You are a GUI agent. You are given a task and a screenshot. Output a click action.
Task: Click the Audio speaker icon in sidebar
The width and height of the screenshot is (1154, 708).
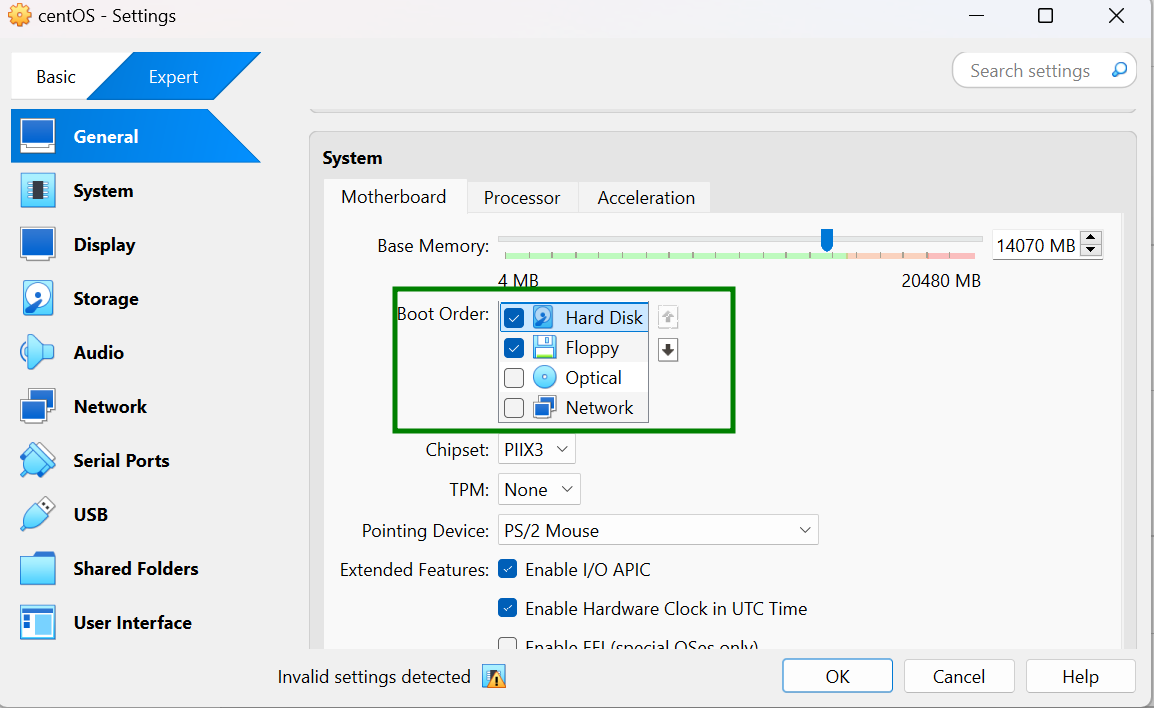click(38, 353)
